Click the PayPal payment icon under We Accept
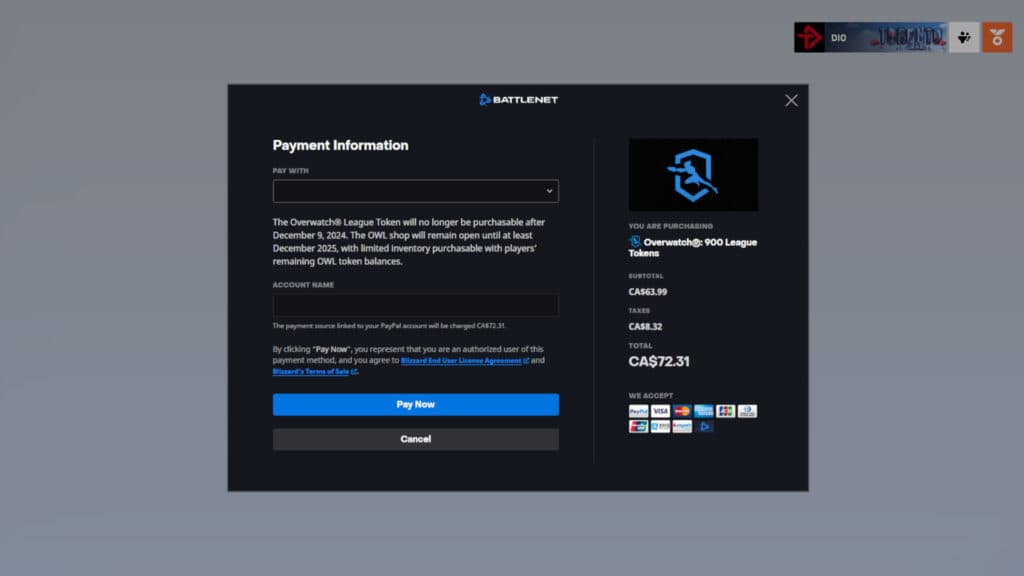 (x=638, y=411)
